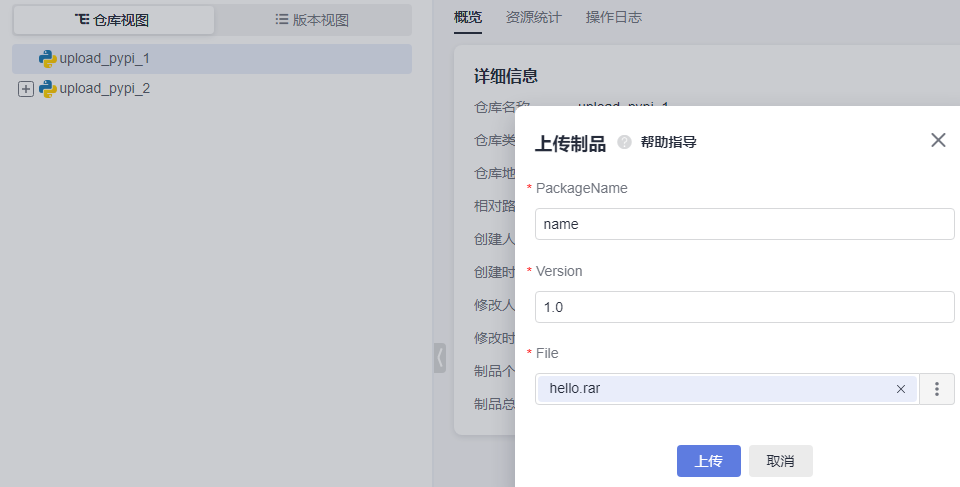Click the 上传 upload button
This screenshot has height=487, width=960.
click(x=708, y=461)
